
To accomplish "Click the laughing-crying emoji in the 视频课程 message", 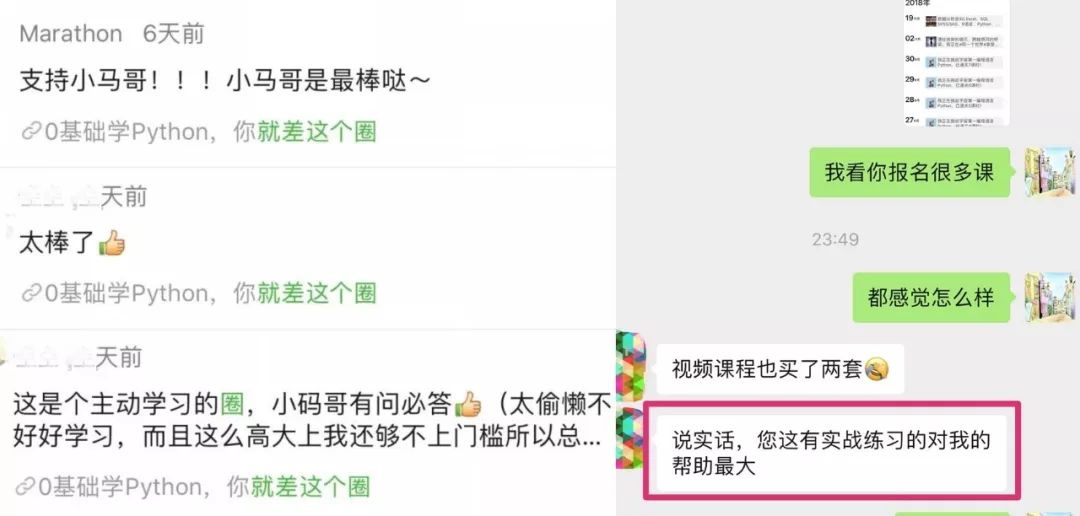I will click(x=876, y=369).
